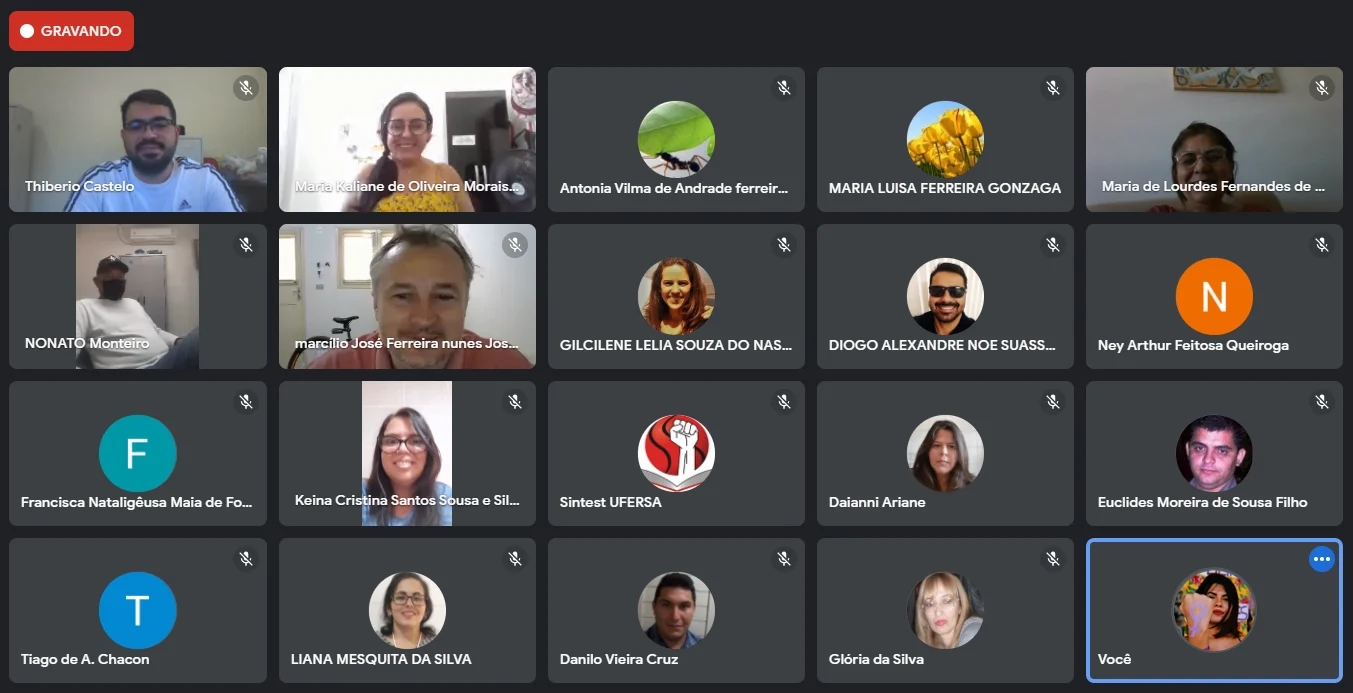Click muted mic icon on Daianni Ariane tile
The image size is (1353, 693).
pos(1053,402)
